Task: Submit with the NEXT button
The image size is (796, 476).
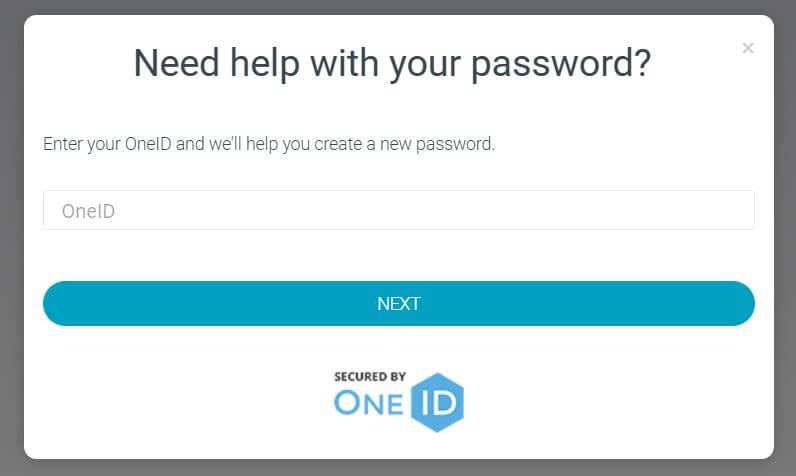Action: point(399,303)
